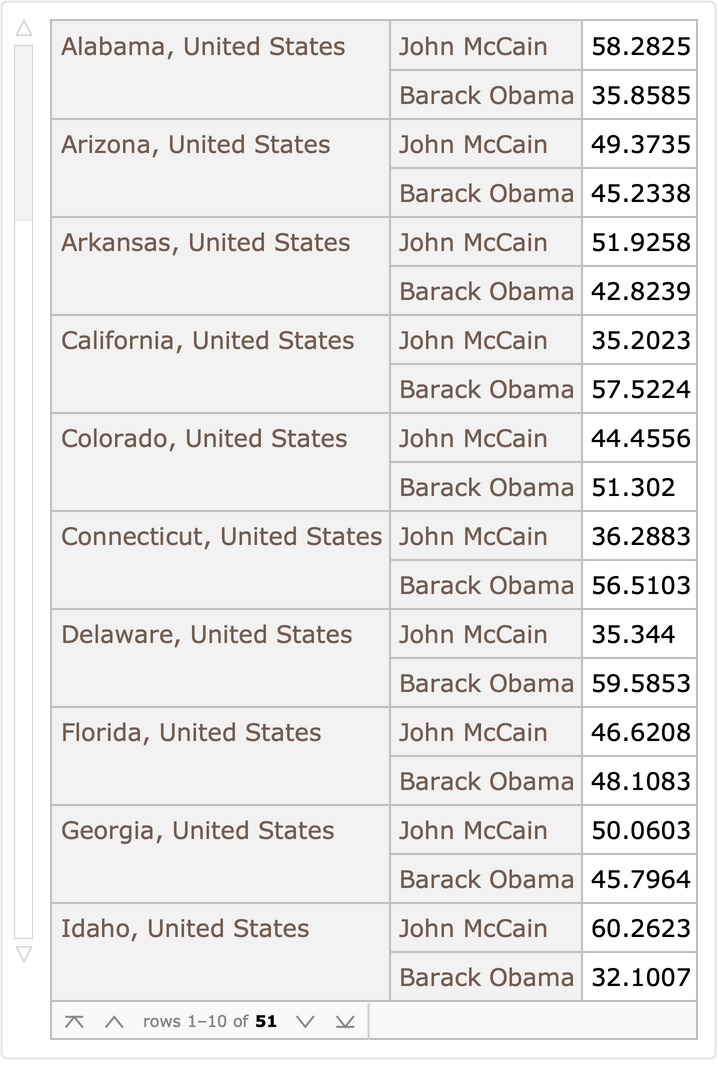Click Barack Obama under Colorado
718x1092 pixels.
[486, 488]
